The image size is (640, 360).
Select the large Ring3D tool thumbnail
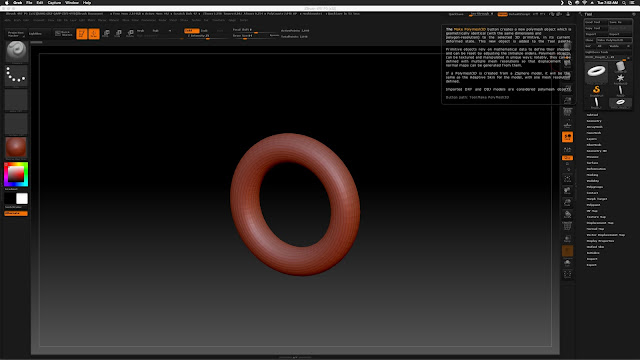[x=596, y=72]
